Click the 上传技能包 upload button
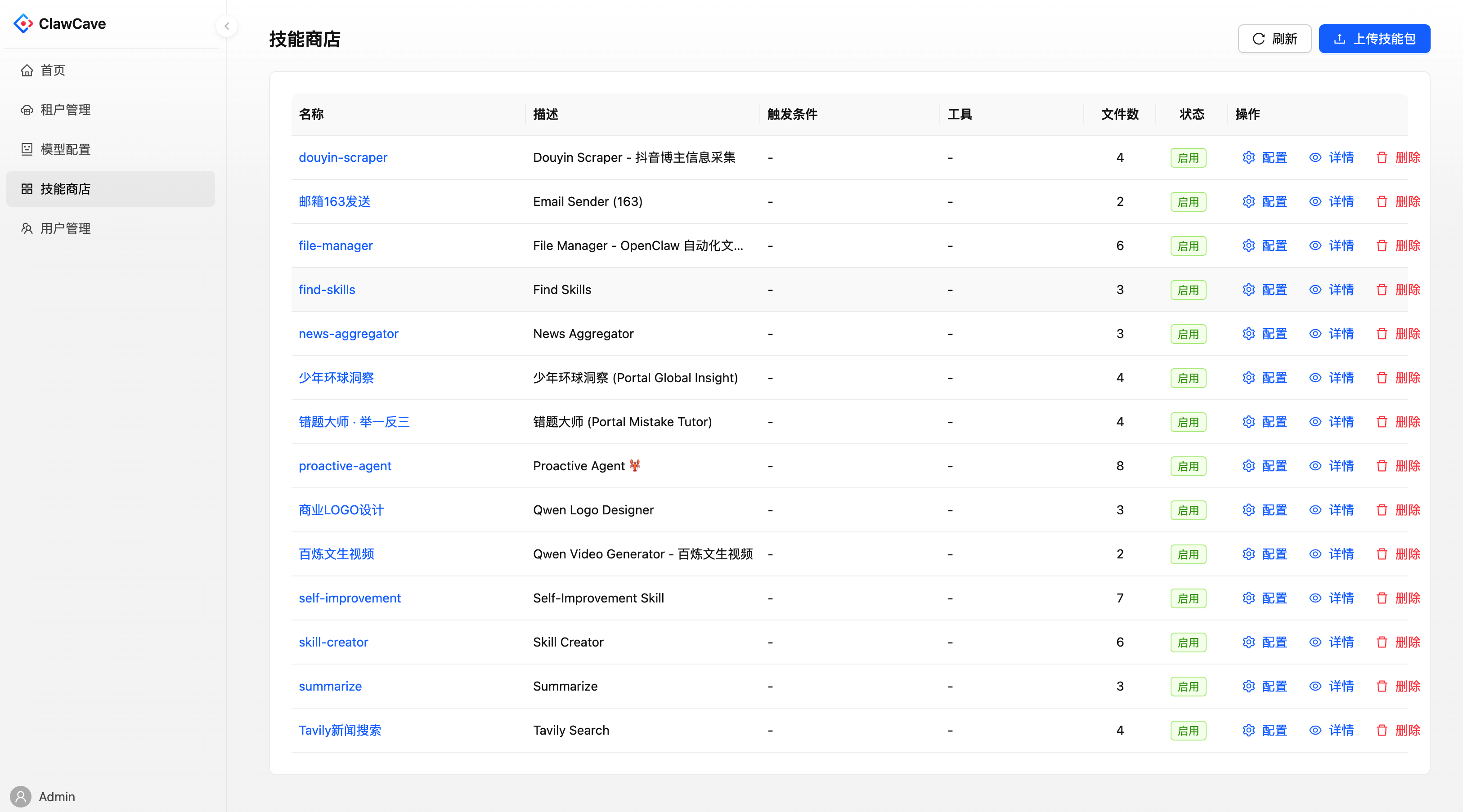Image resolution: width=1463 pixels, height=812 pixels. tap(1374, 39)
